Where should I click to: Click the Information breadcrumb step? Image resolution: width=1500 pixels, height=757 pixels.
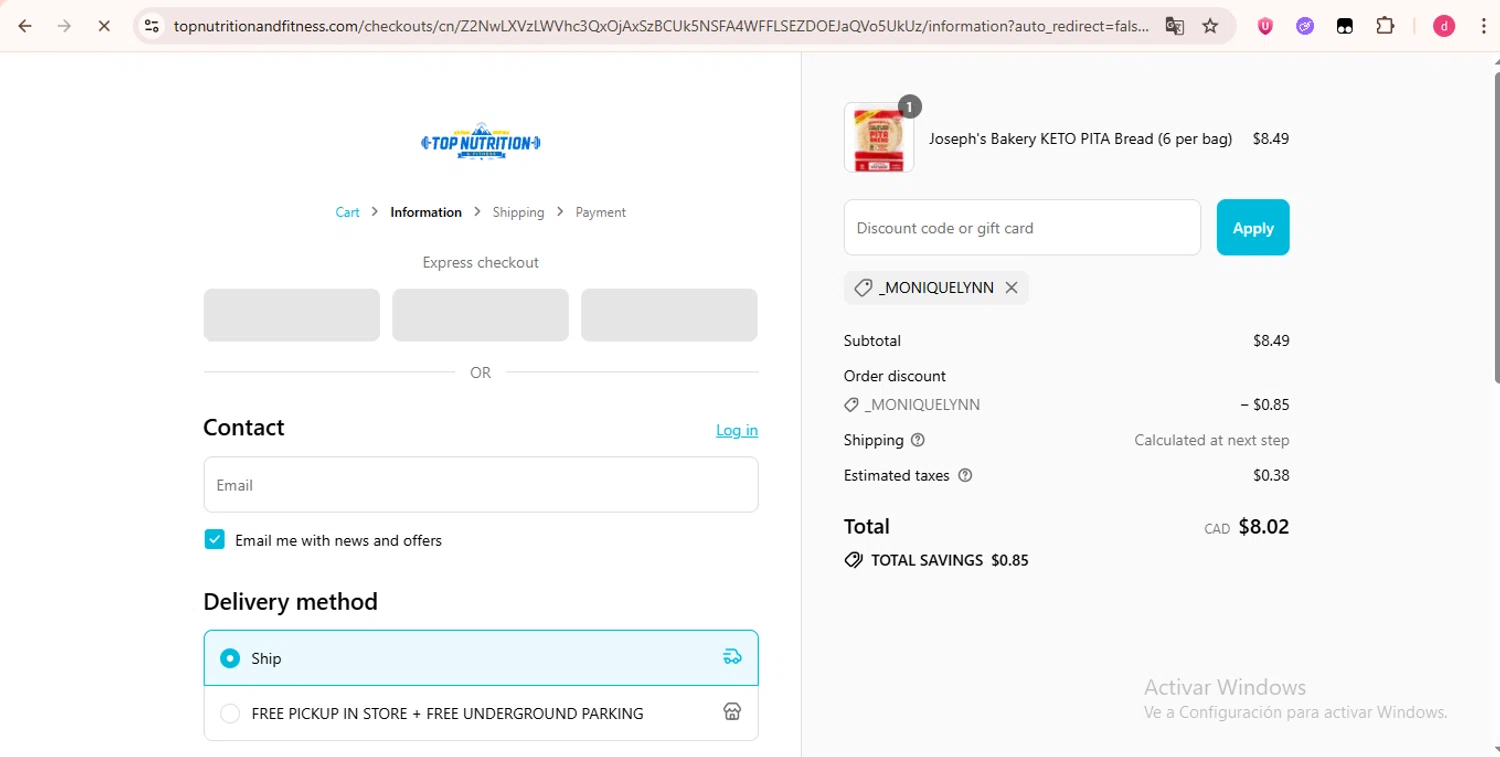[x=426, y=212]
